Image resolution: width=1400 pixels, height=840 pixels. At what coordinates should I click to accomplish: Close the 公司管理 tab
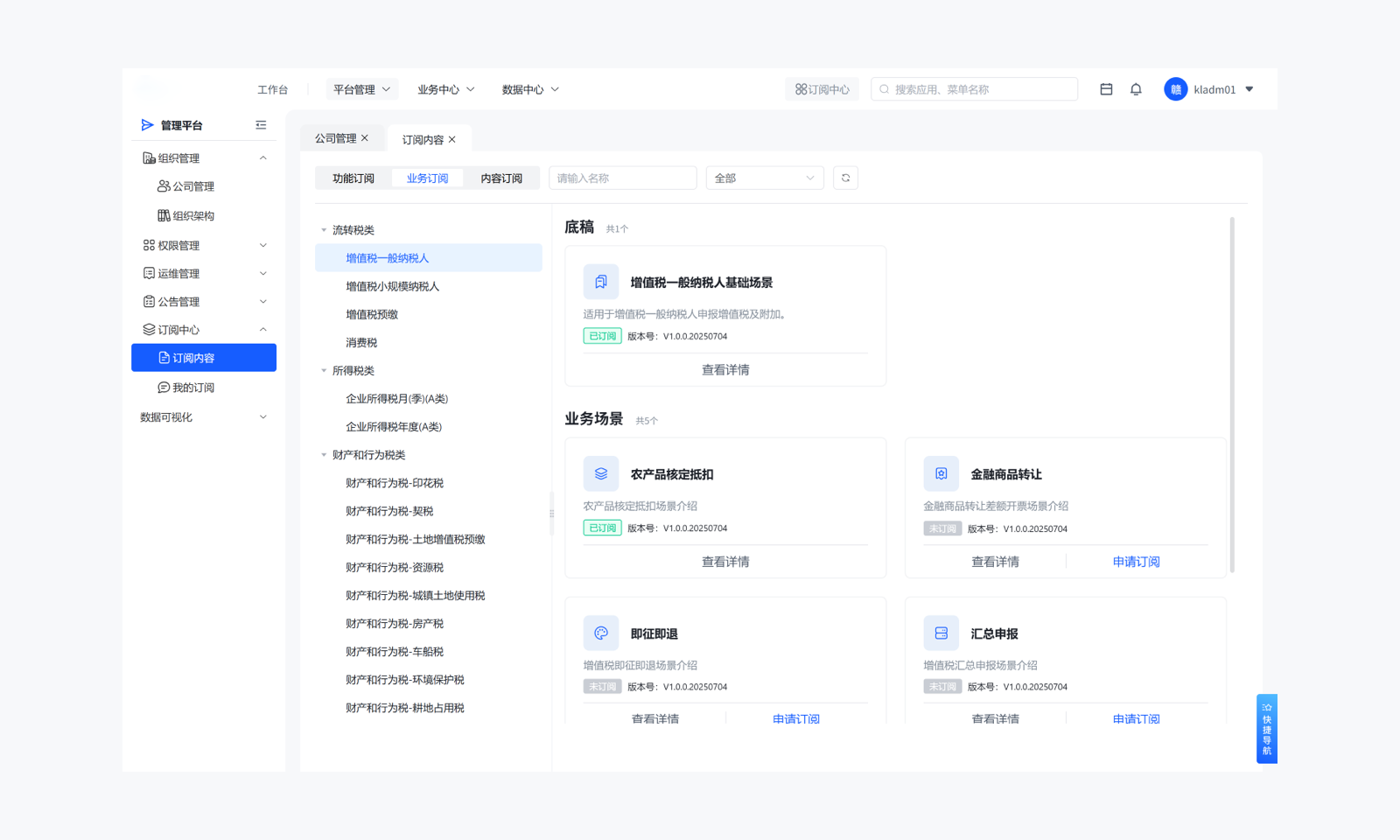click(x=365, y=138)
